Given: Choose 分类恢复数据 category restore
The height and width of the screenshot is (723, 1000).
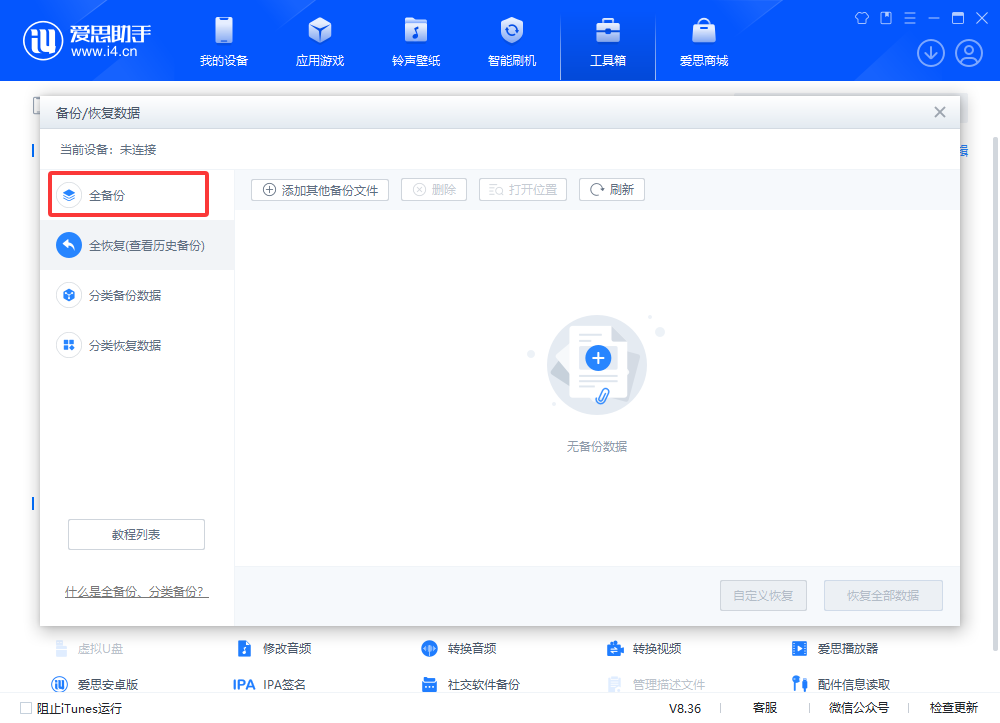Looking at the screenshot, I should [x=125, y=345].
